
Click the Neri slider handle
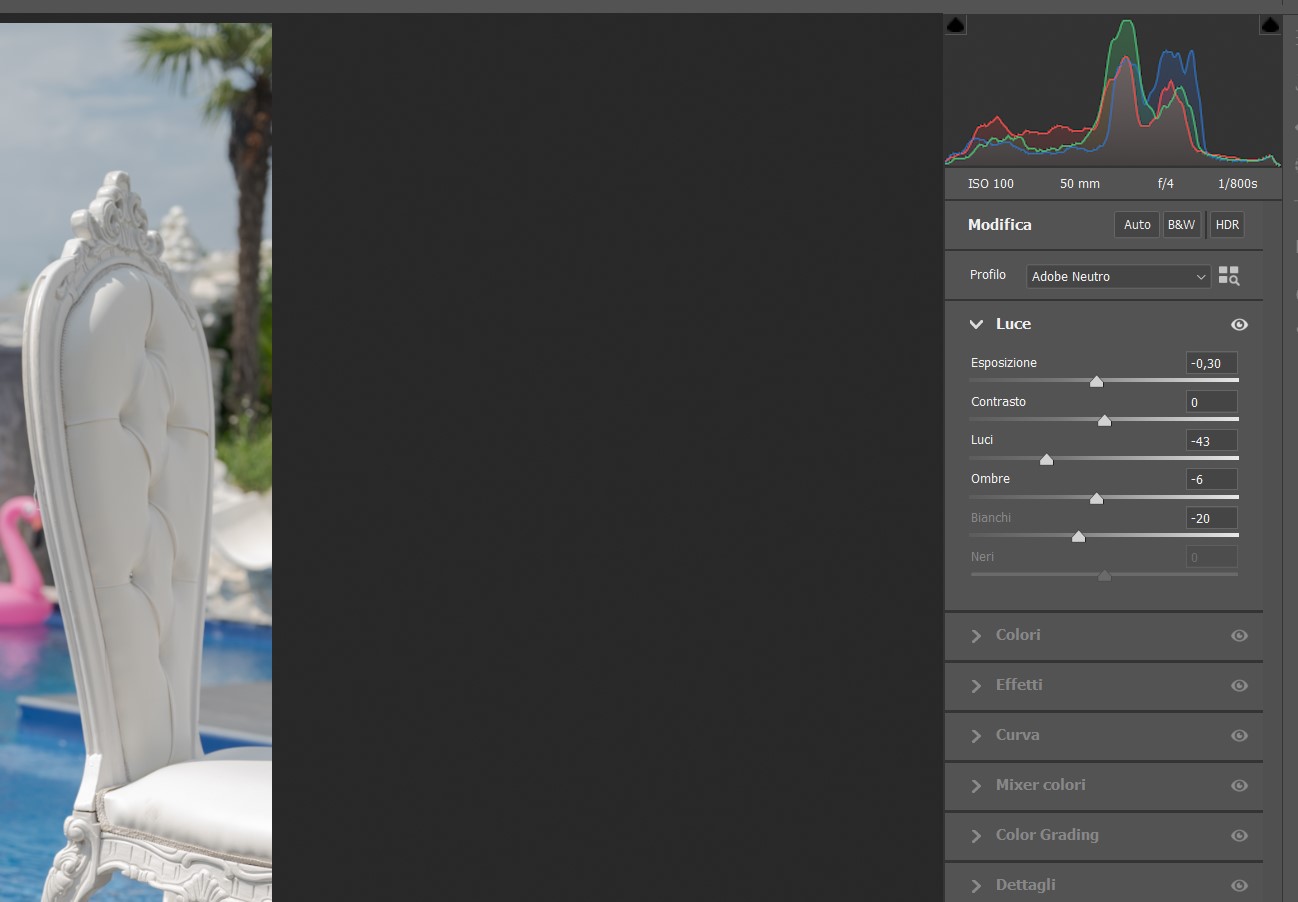click(1104, 576)
